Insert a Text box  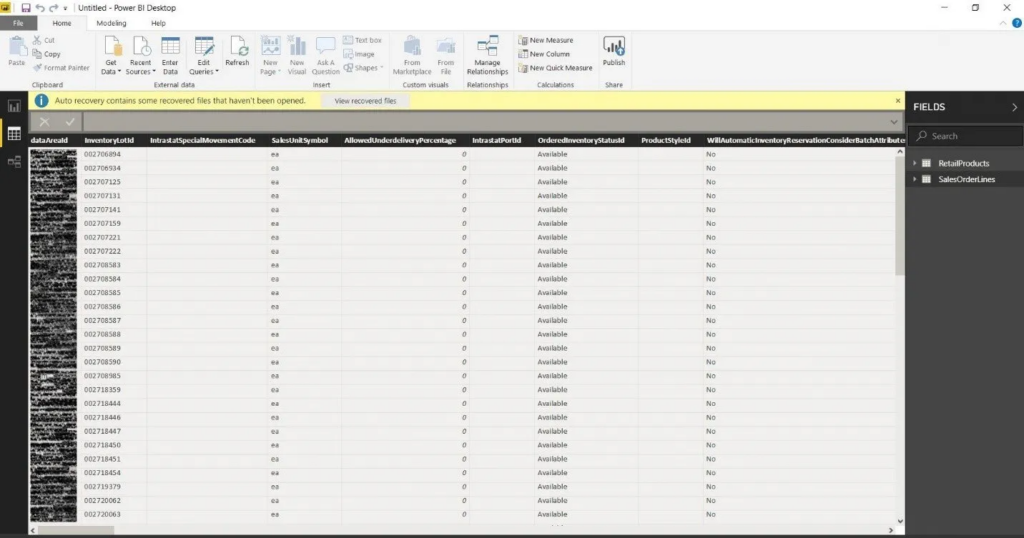(x=362, y=40)
